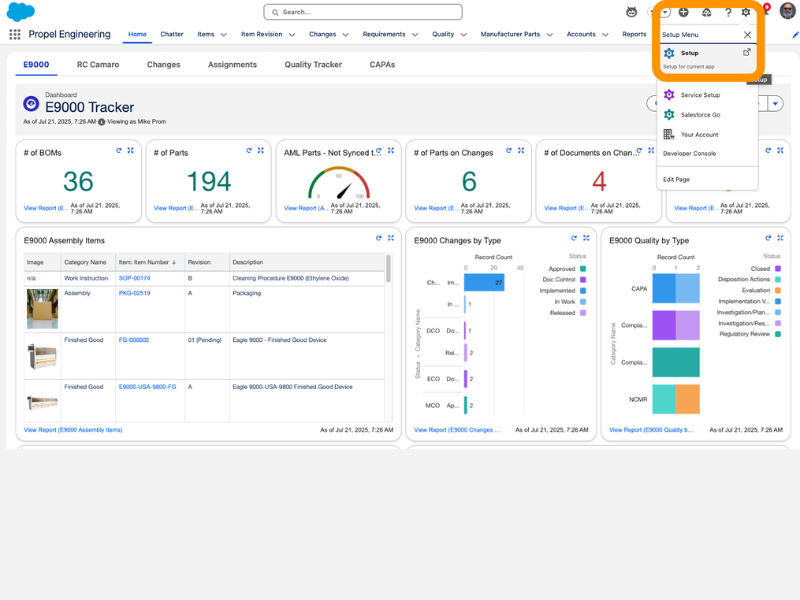This screenshot has height=600, width=800.
Task: Focus the global Search field
Action: (363, 12)
